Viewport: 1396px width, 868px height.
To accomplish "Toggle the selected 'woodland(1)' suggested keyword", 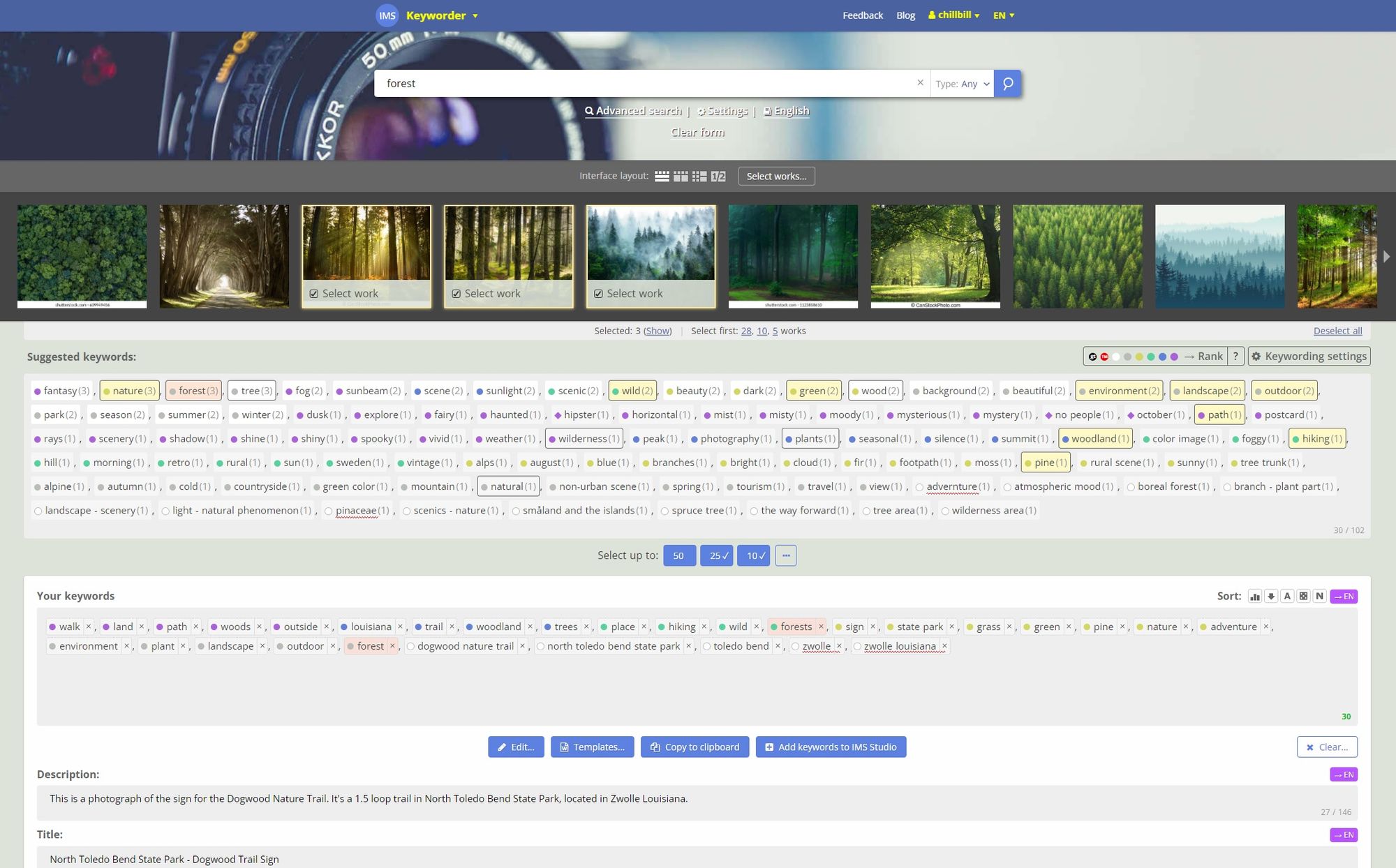I will pyautogui.click(x=1095, y=439).
